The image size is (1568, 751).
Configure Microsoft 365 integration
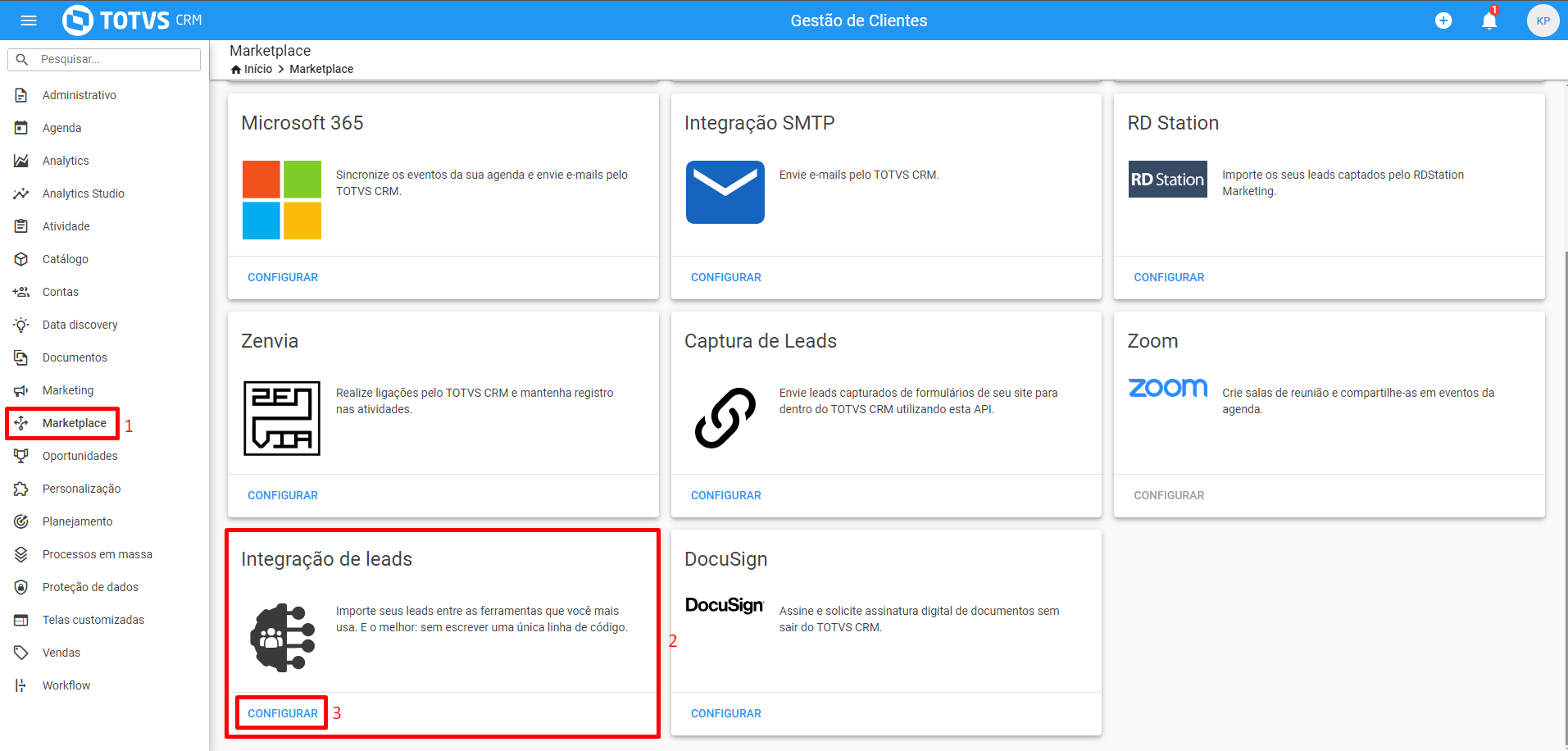[283, 277]
